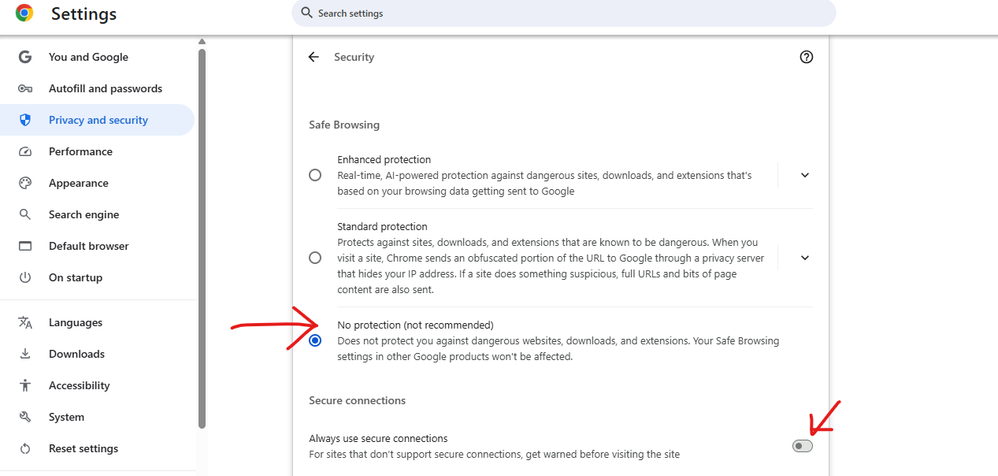The image size is (998, 476).
Task: Select No protection radio button
Action: click(x=315, y=341)
